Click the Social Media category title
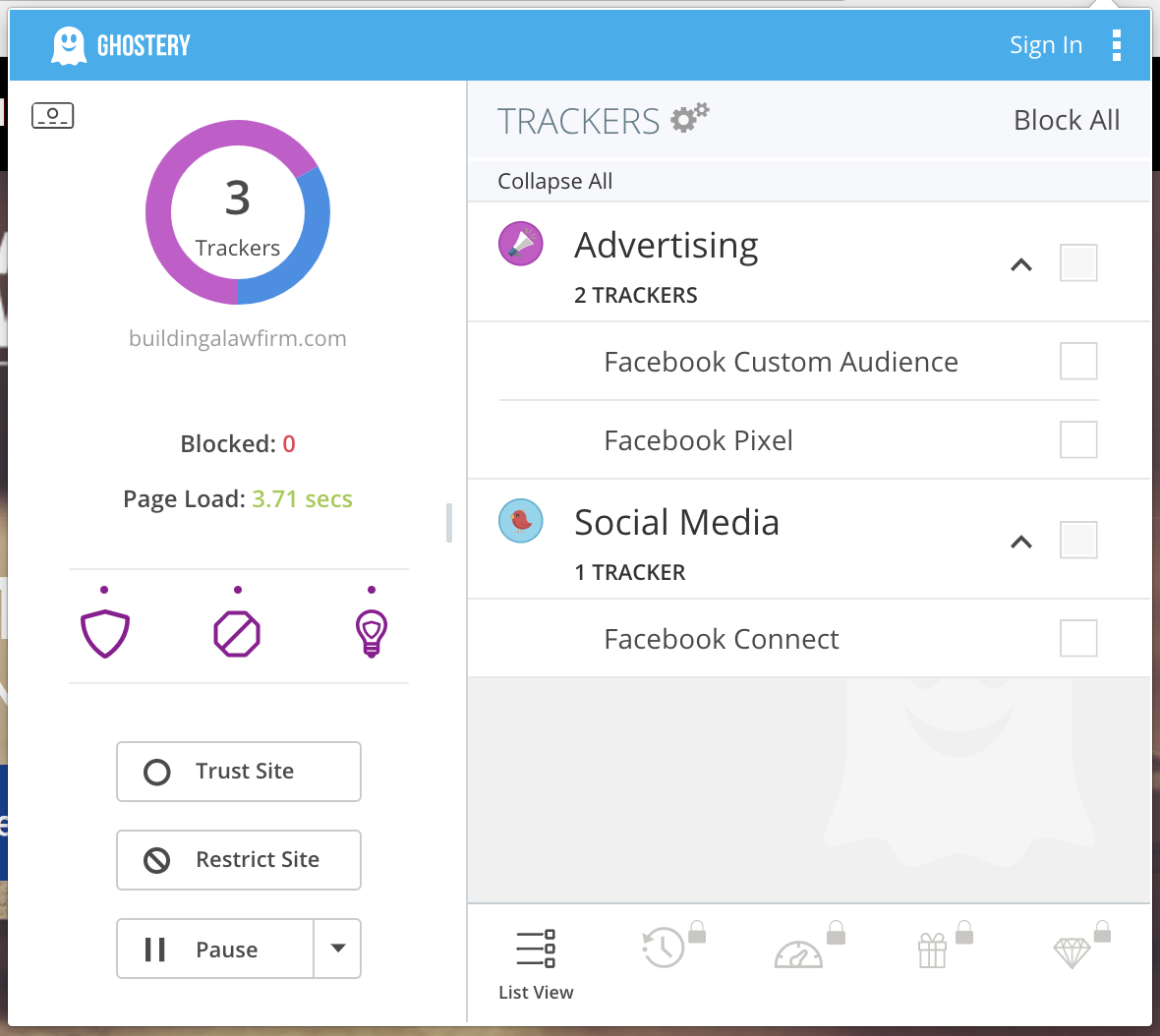Image resolution: width=1160 pixels, height=1036 pixels. tap(677, 522)
